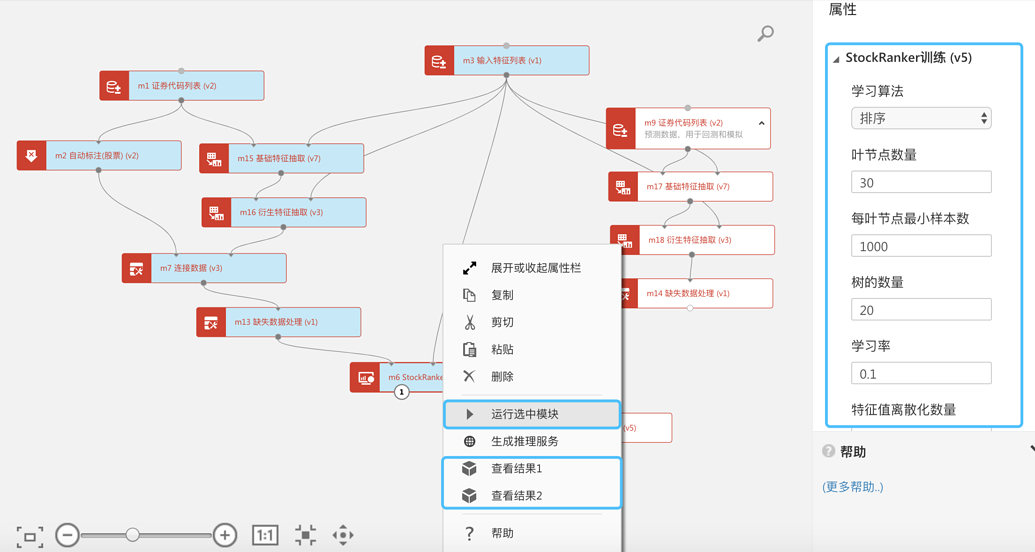Click the 每叶节点最小样本数 input field

coord(921,246)
